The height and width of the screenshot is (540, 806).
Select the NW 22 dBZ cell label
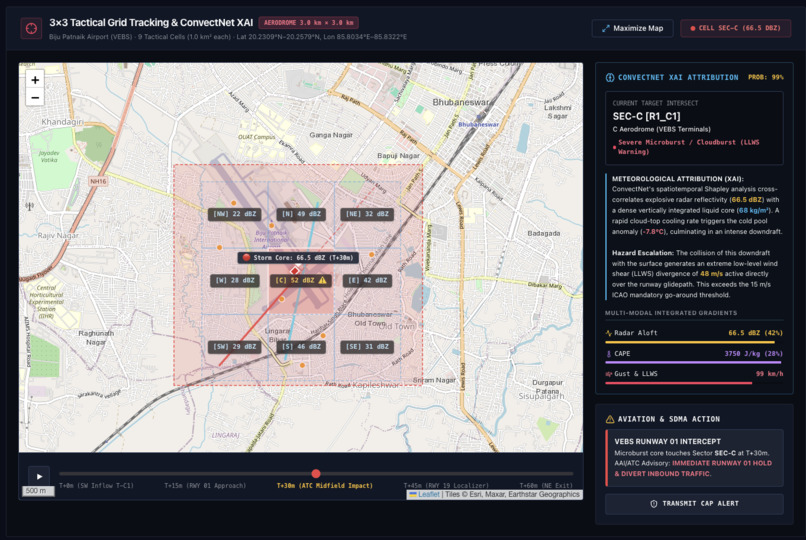pos(234,214)
